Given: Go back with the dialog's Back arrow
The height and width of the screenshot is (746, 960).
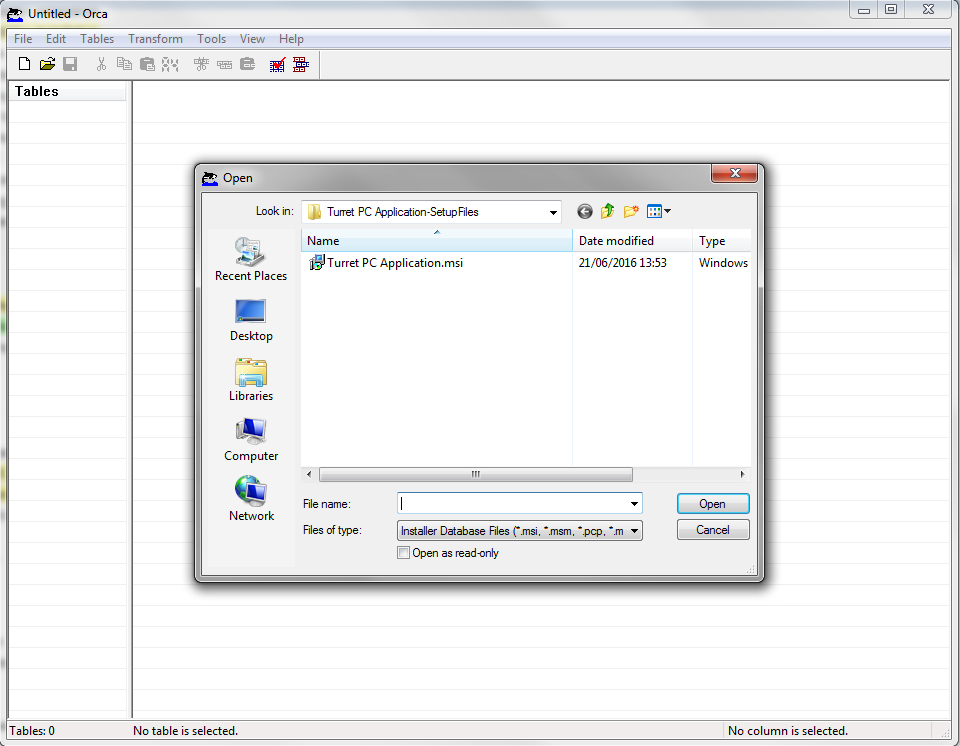Looking at the screenshot, I should pyautogui.click(x=585, y=212).
